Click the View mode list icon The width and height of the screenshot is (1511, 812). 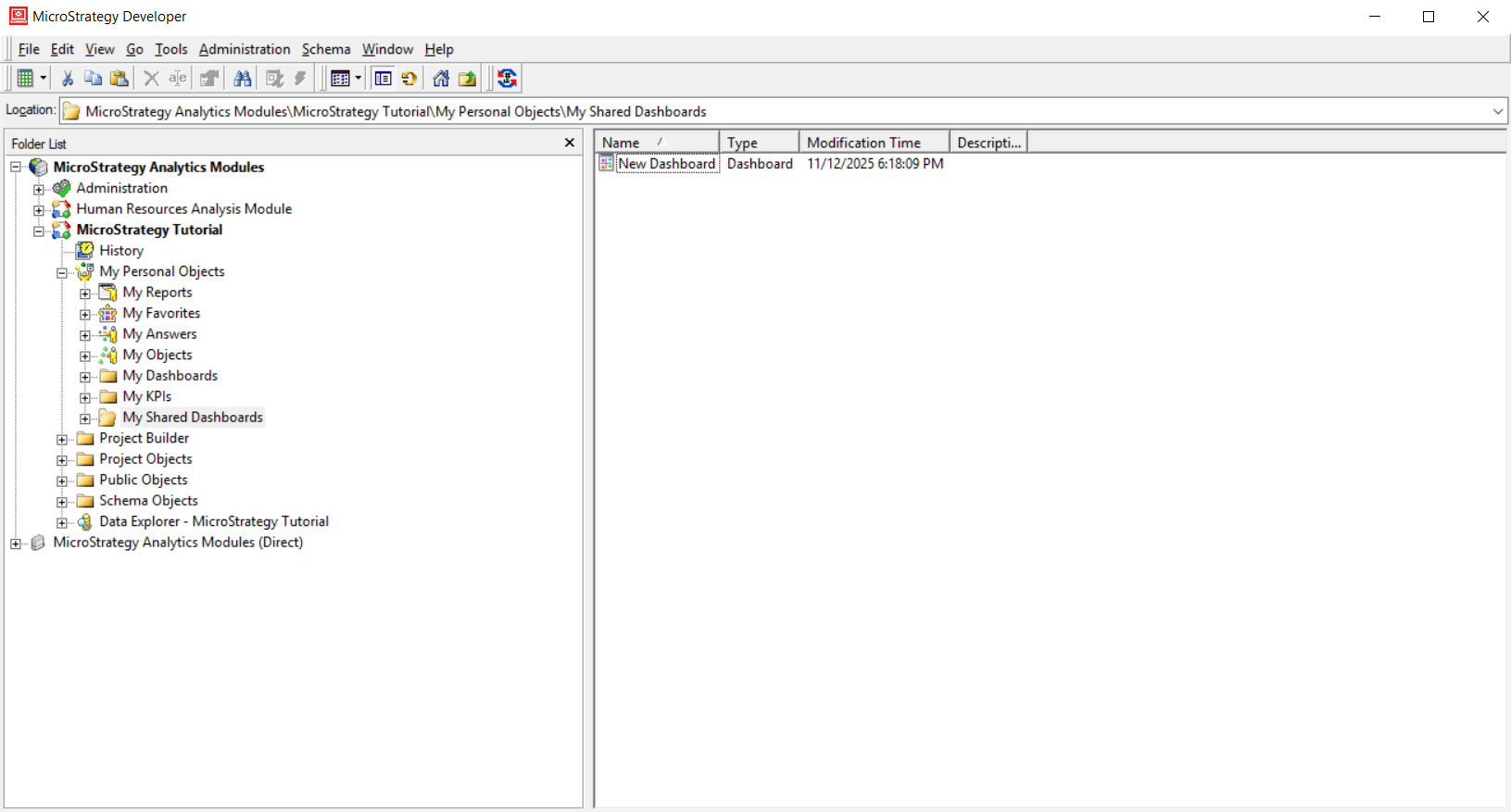pos(340,79)
